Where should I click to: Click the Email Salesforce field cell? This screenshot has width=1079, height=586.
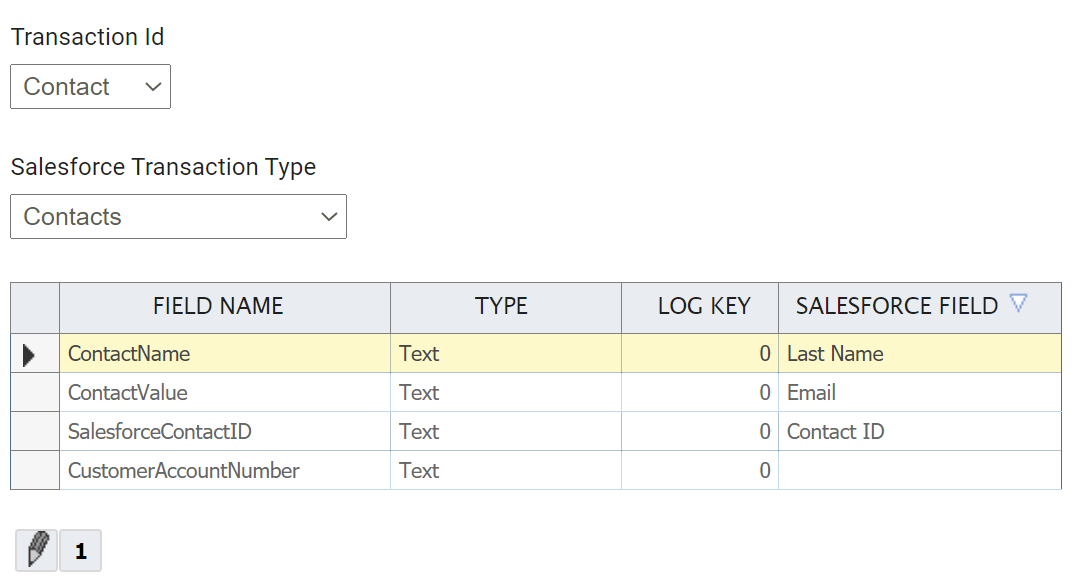[920, 393]
